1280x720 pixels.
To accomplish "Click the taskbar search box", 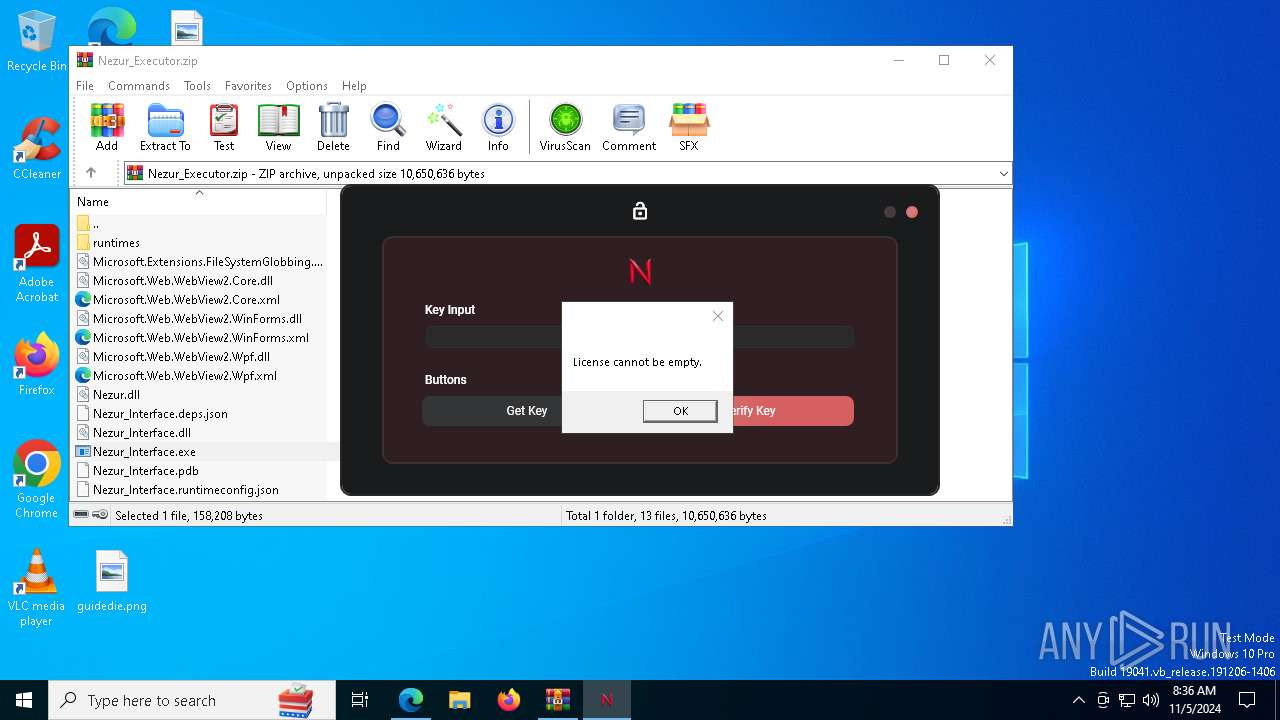I will 192,700.
